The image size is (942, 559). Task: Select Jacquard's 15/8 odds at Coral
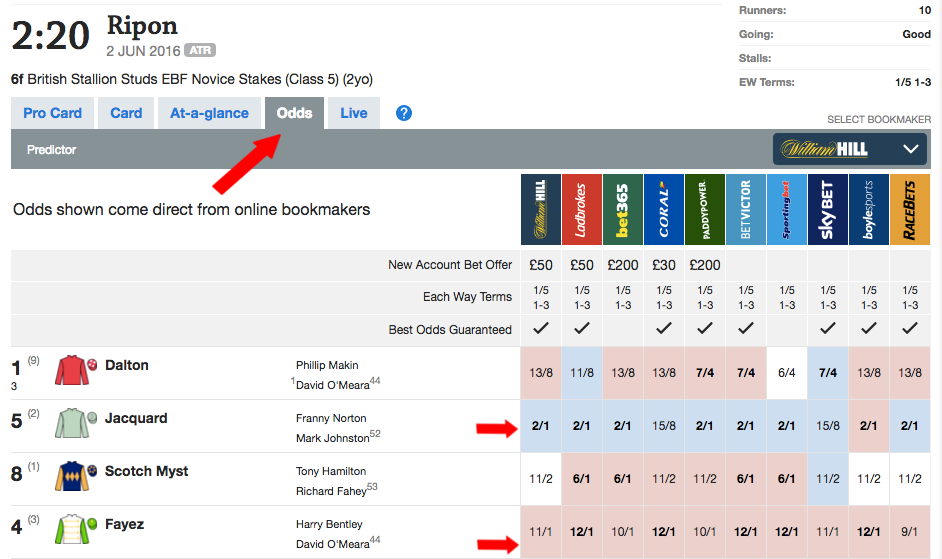[664, 426]
